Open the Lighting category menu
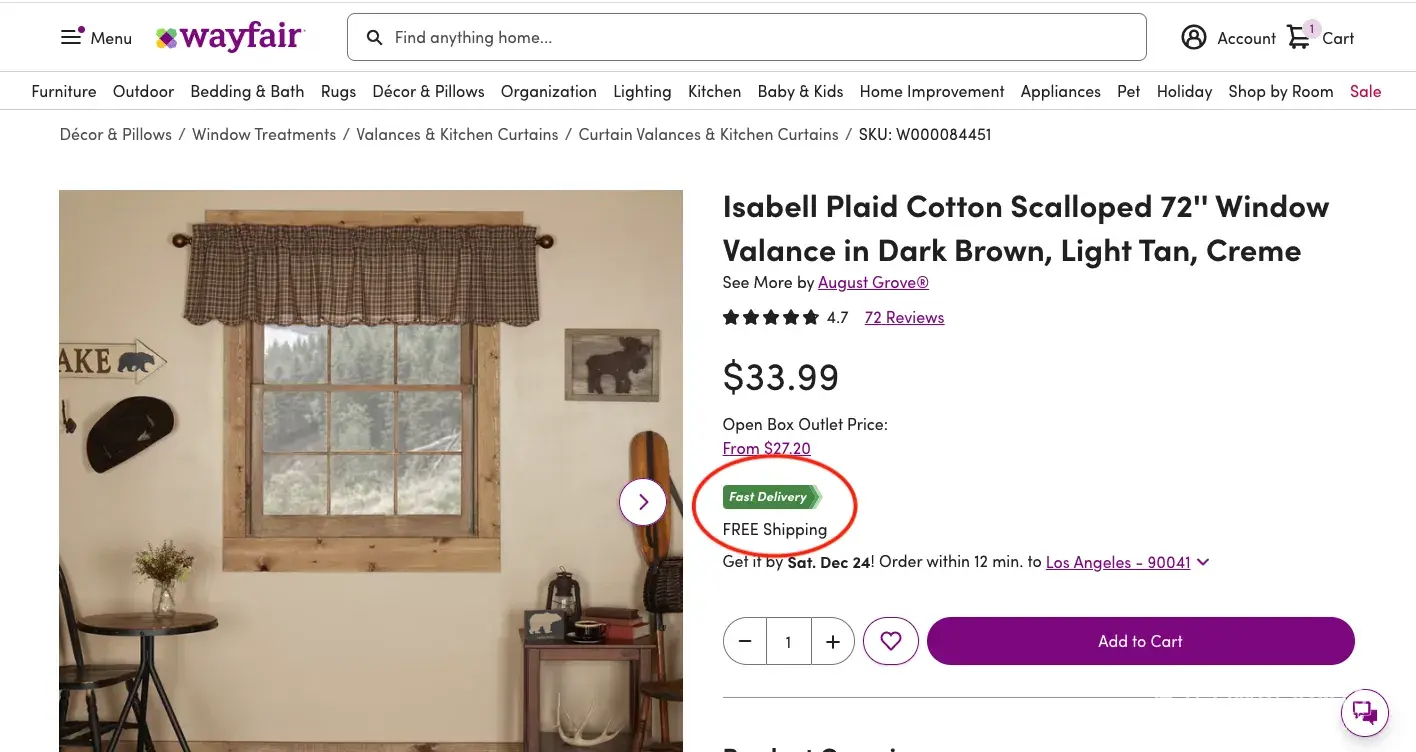Viewport: 1416px width, 752px height. click(642, 91)
